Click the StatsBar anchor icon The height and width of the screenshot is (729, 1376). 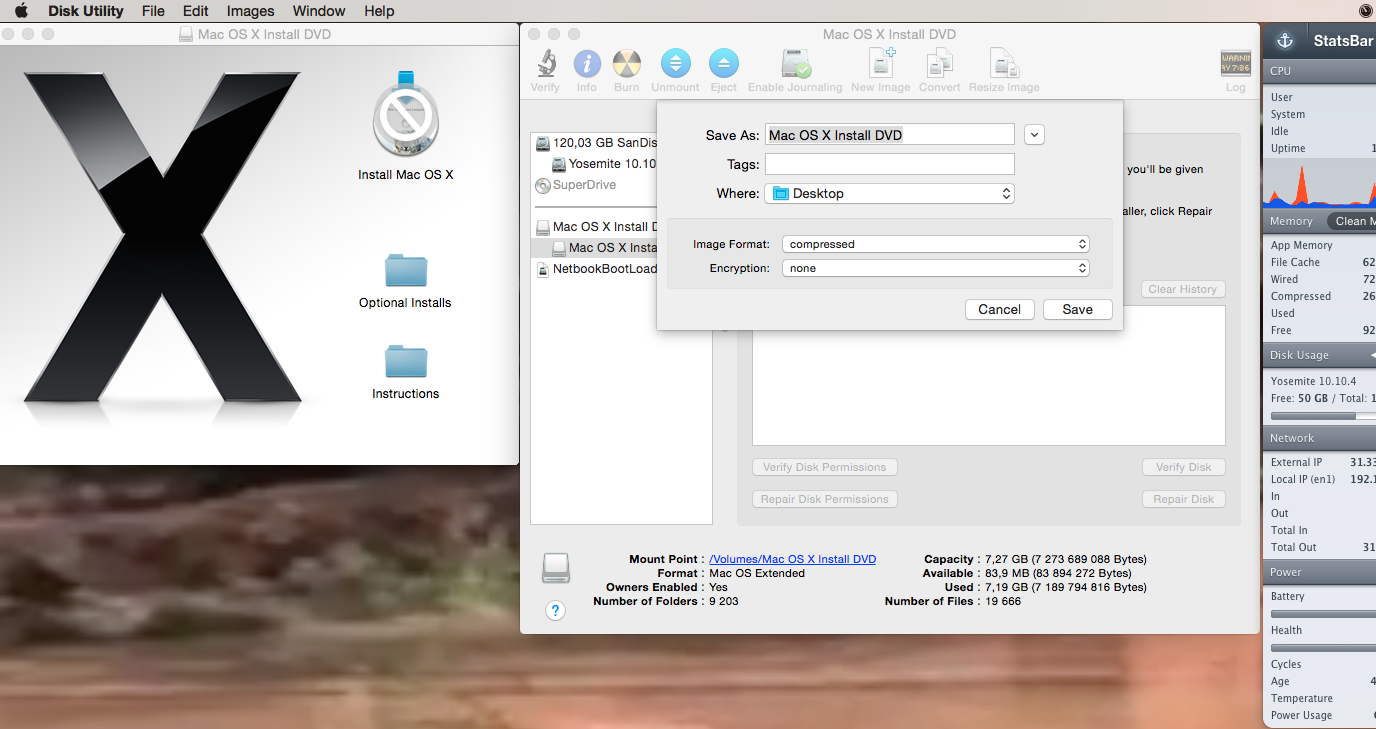click(1286, 41)
